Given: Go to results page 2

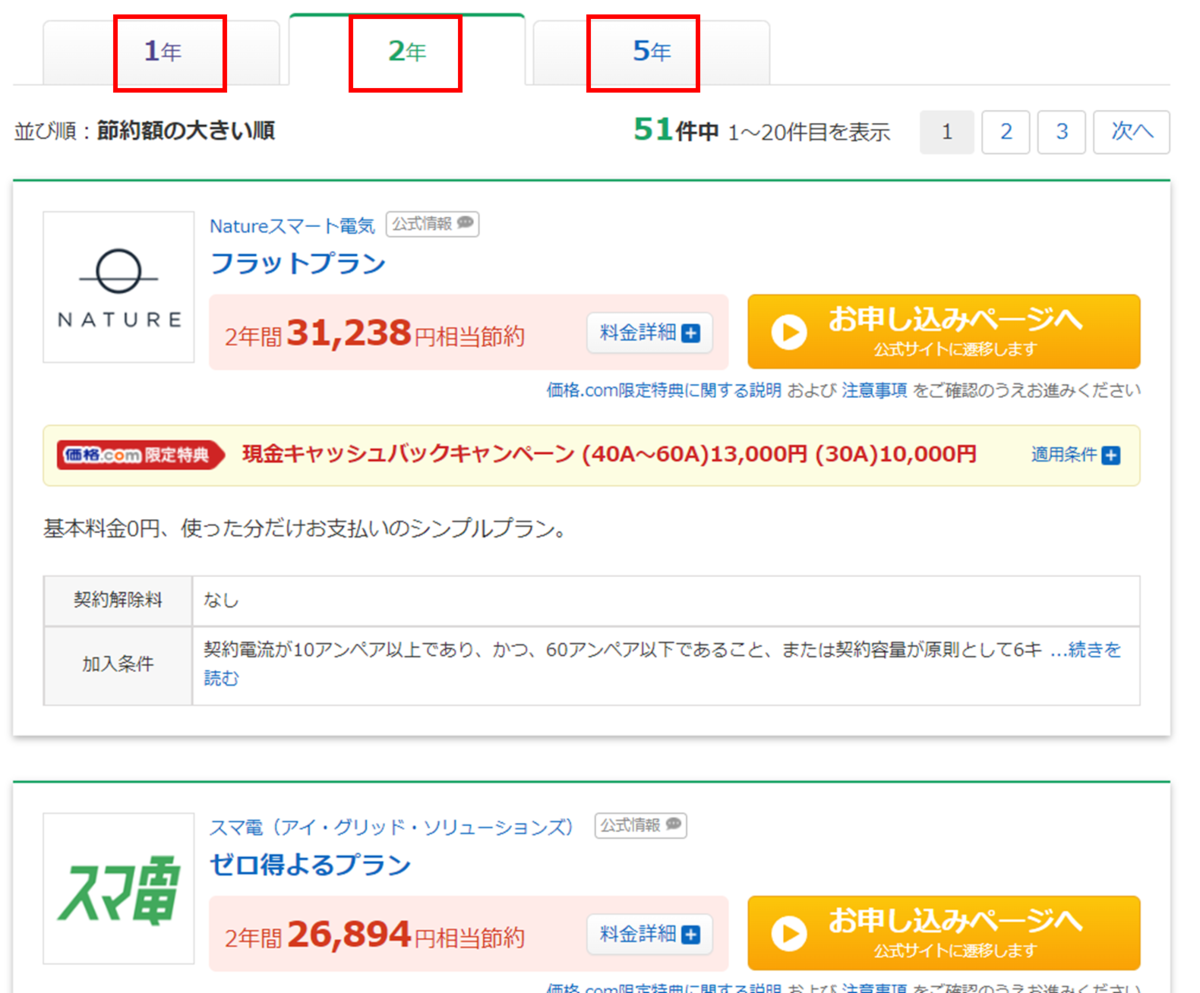Looking at the screenshot, I should [x=1007, y=131].
